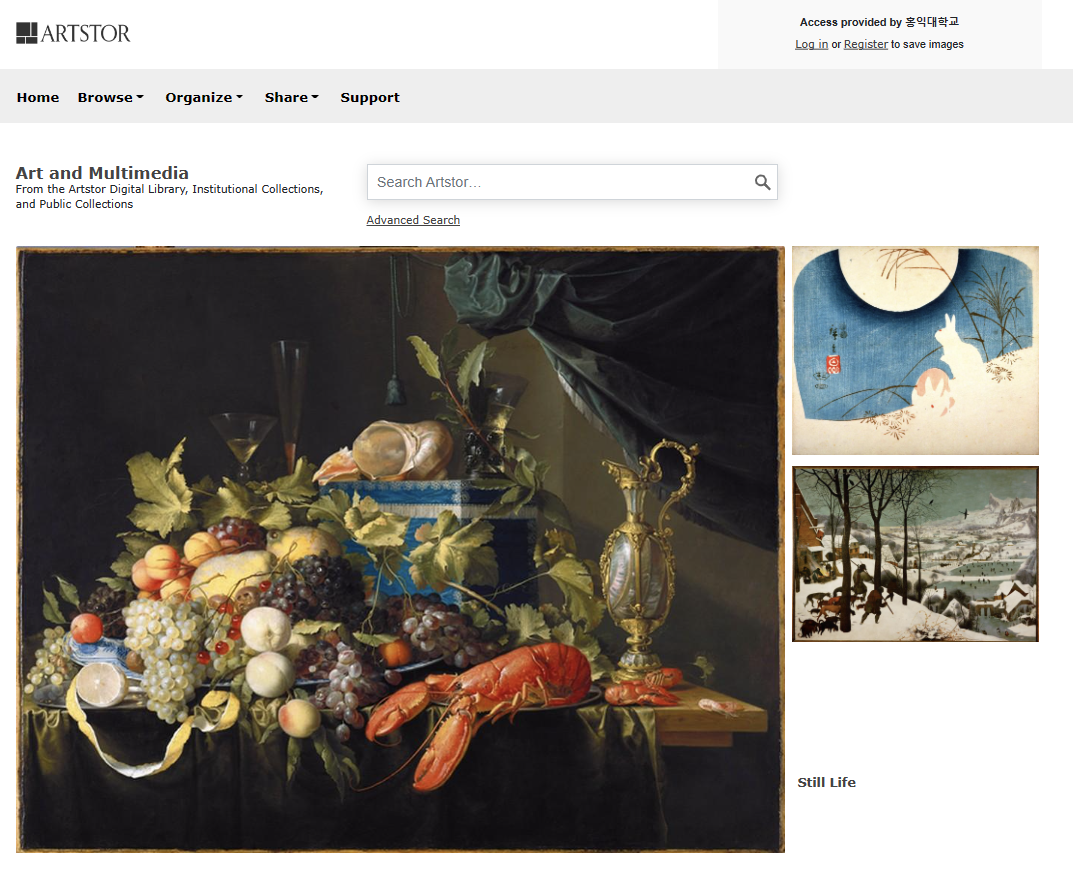Expand the Browse dropdown menu

tap(111, 97)
